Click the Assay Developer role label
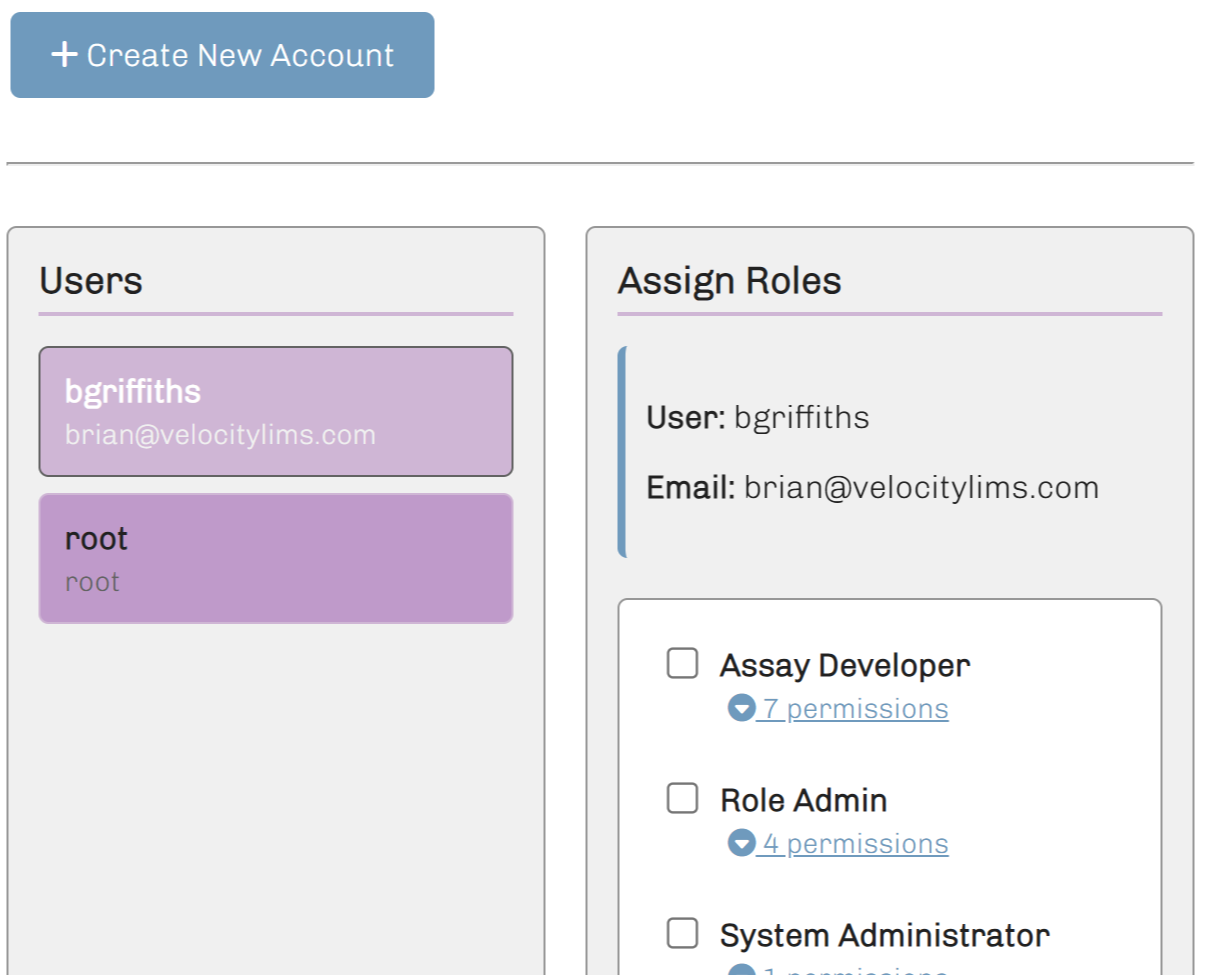The width and height of the screenshot is (1231, 975). 845,665
